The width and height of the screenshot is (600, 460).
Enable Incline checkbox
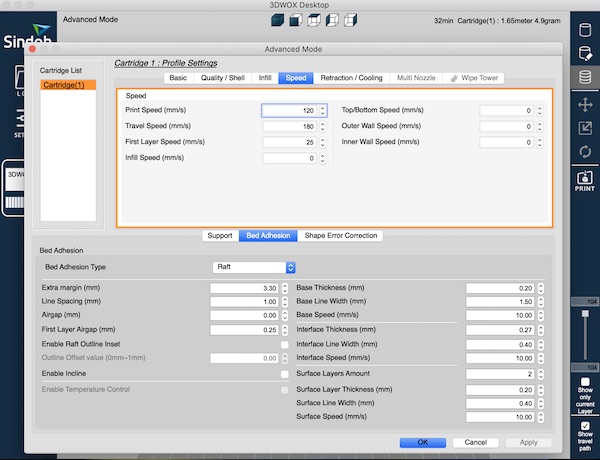[x=284, y=374]
